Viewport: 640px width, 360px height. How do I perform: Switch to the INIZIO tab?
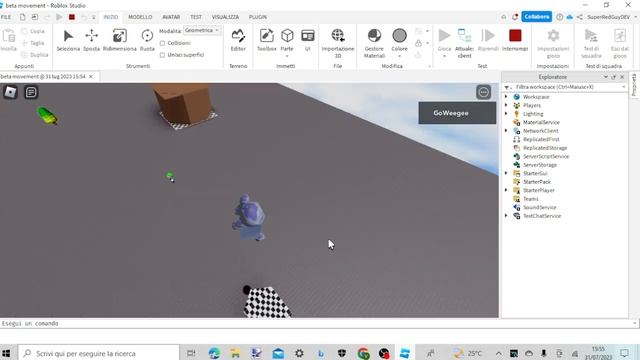110,17
